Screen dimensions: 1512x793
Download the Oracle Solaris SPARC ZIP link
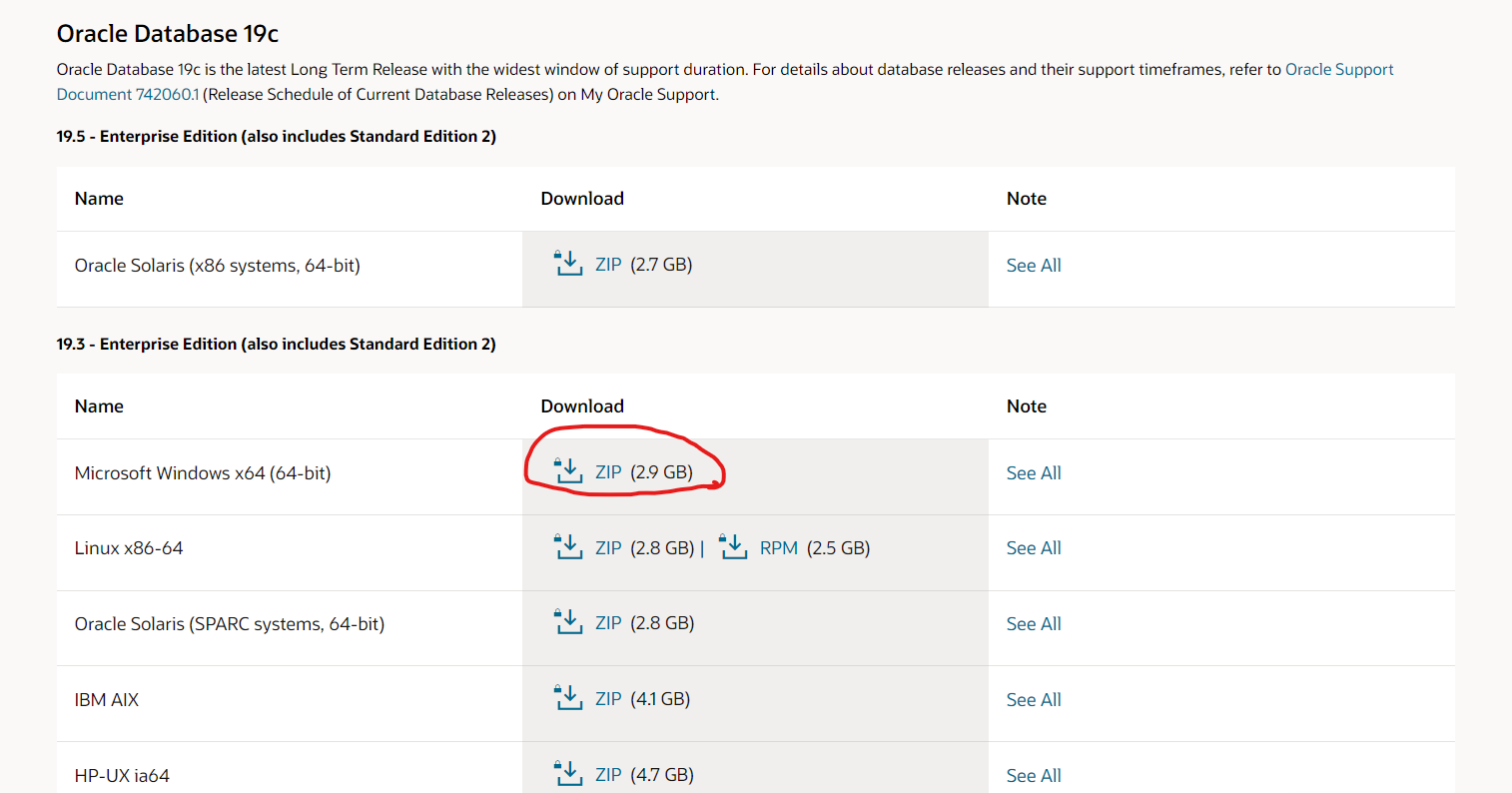(608, 623)
